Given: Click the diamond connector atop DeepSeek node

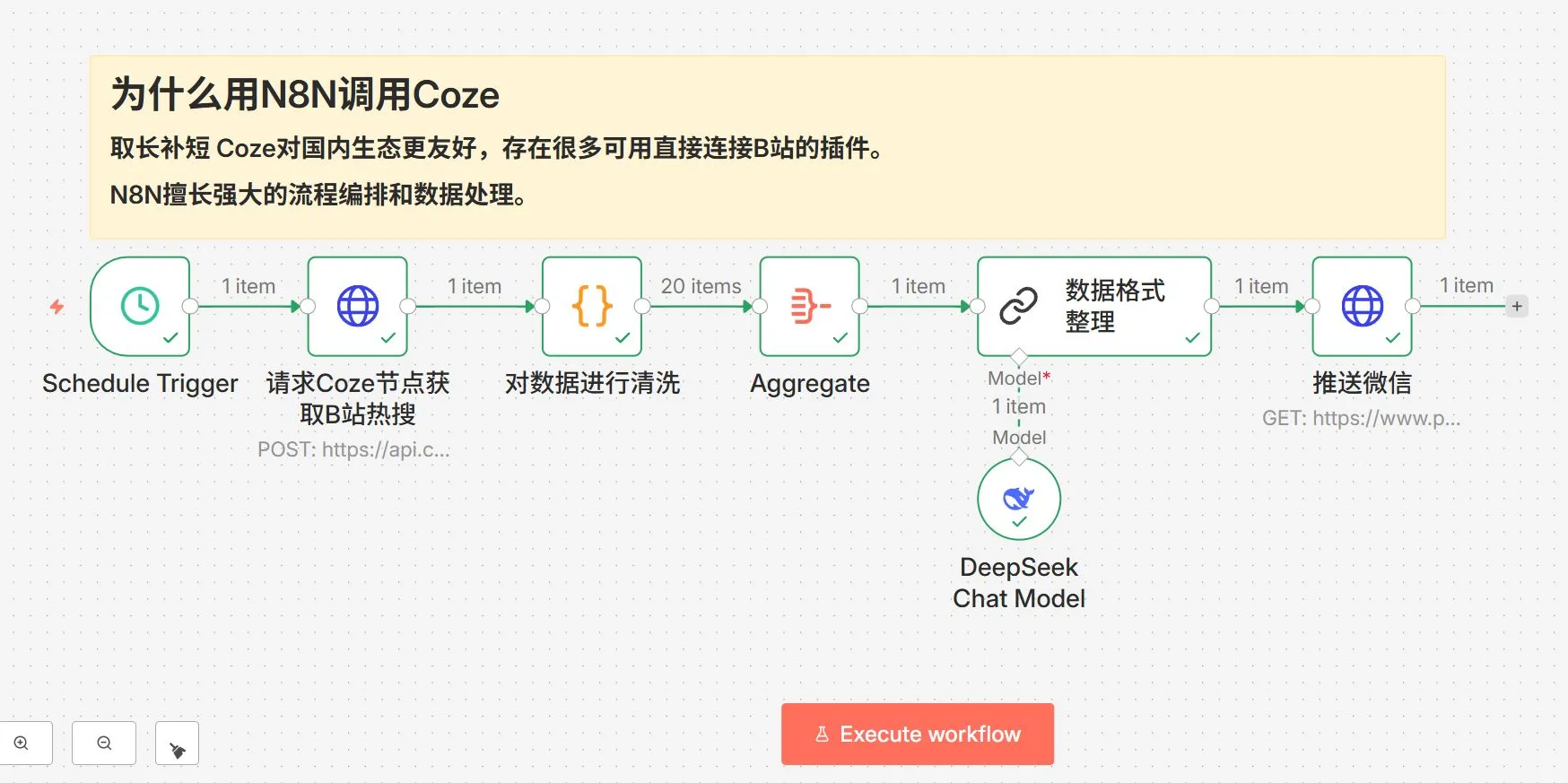Looking at the screenshot, I should (x=1019, y=457).
